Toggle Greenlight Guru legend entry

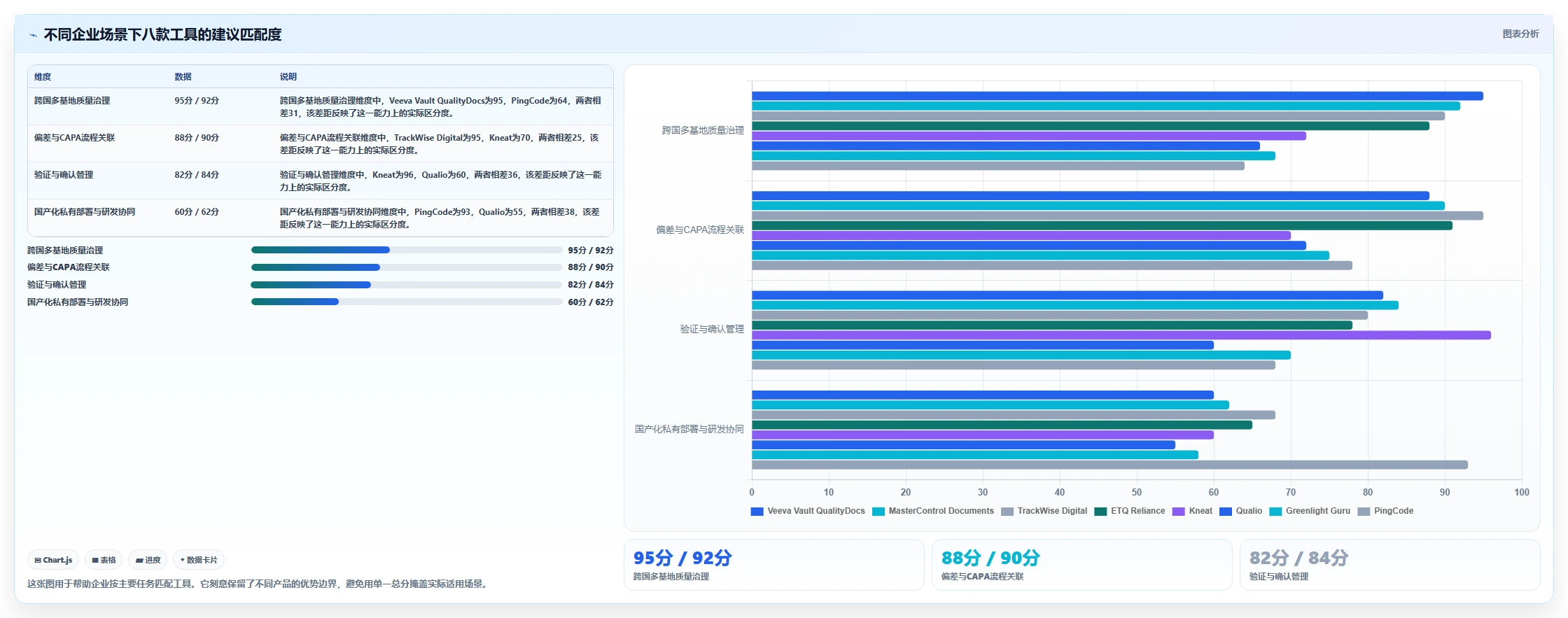(x=1310, y=511)
